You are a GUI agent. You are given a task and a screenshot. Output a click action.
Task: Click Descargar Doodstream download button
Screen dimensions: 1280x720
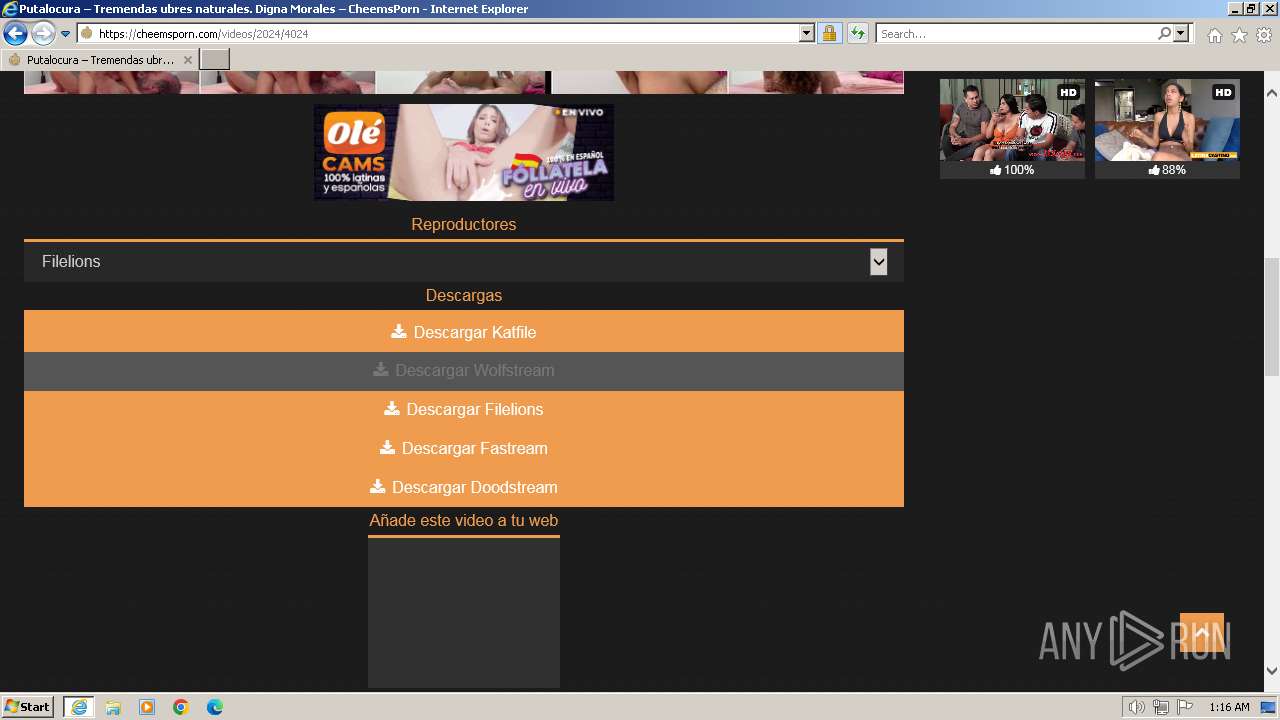(x=464, y=488)
